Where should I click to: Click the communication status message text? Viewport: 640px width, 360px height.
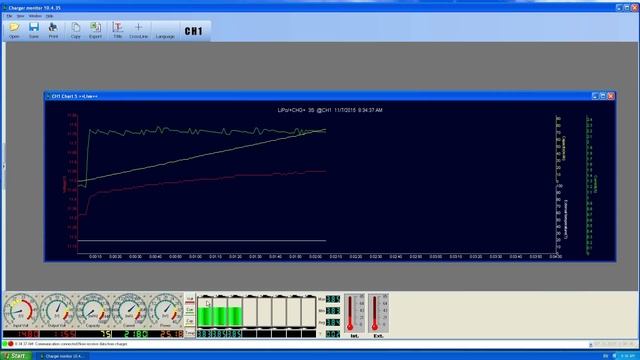coord(71,344)
